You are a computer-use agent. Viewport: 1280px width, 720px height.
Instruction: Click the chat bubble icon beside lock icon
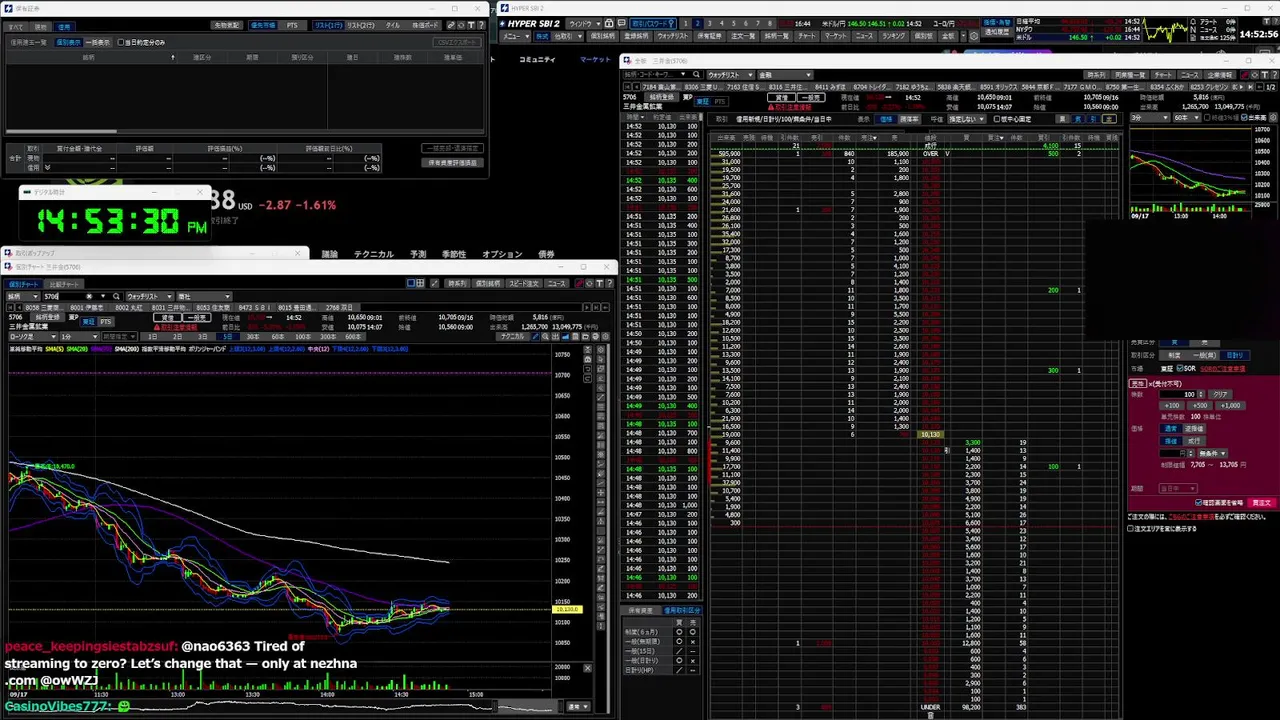click(x=621, y=23)
